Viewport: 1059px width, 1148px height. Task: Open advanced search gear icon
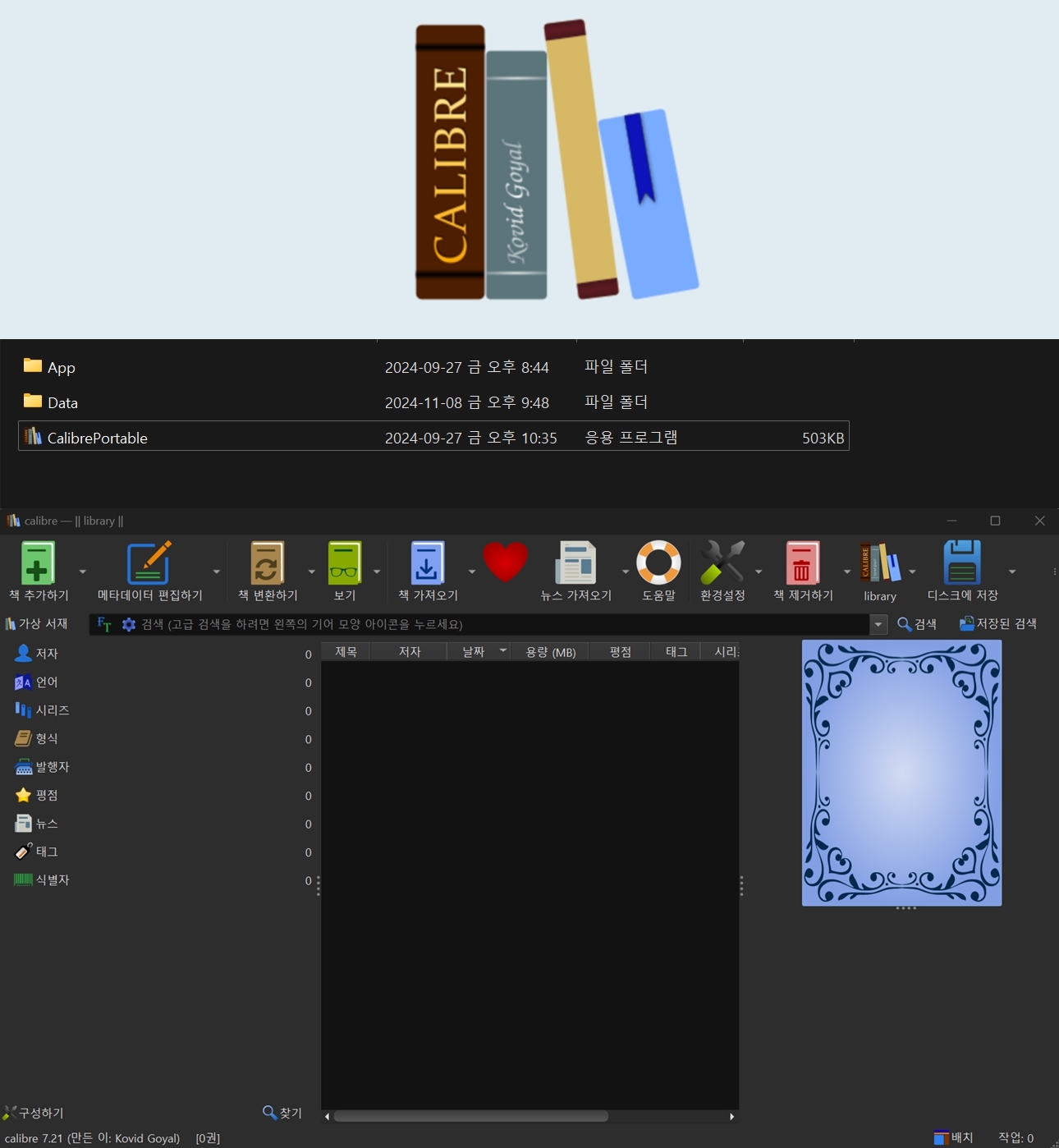pos(129,624)
